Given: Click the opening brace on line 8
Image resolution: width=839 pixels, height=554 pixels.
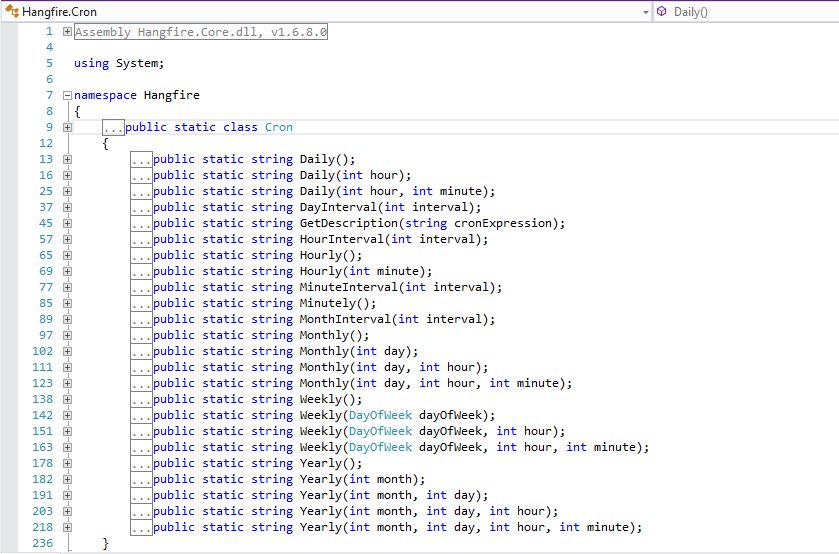Looking at the screenshot, I should point(78,111).
